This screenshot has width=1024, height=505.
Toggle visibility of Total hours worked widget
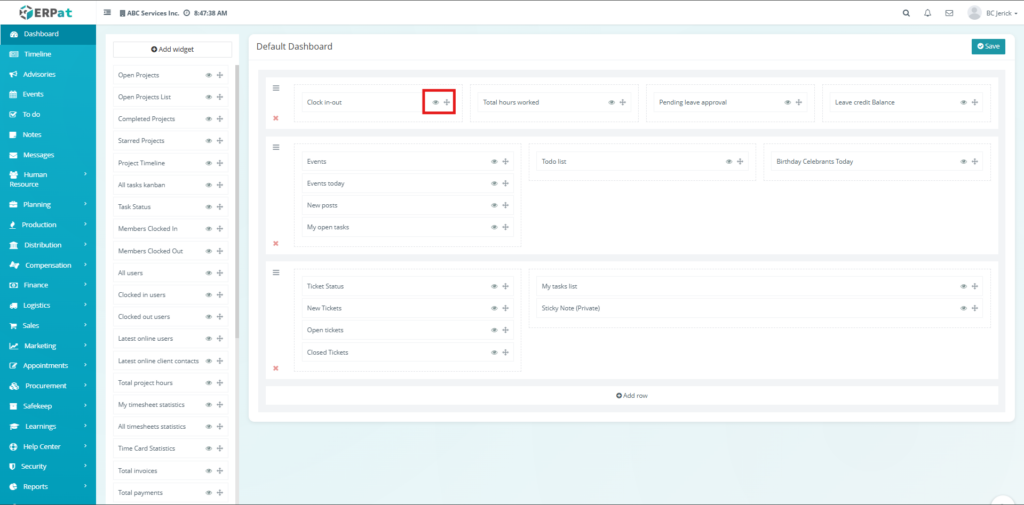click(x=610, y=102)
